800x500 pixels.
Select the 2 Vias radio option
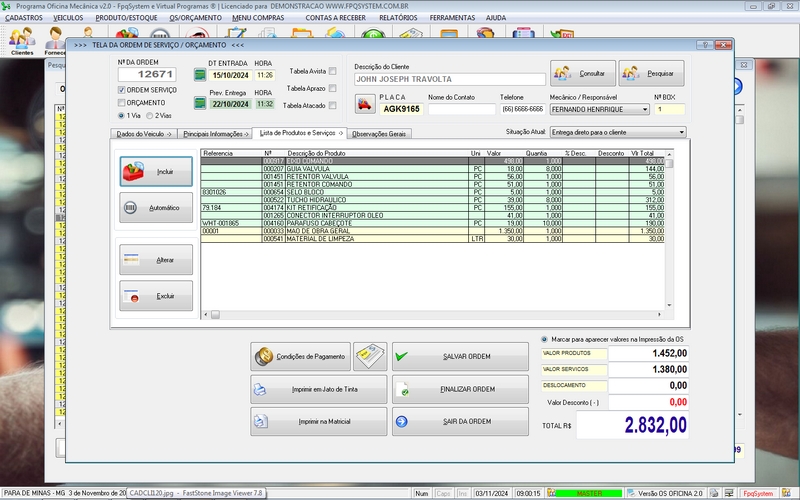pos(150,115)
